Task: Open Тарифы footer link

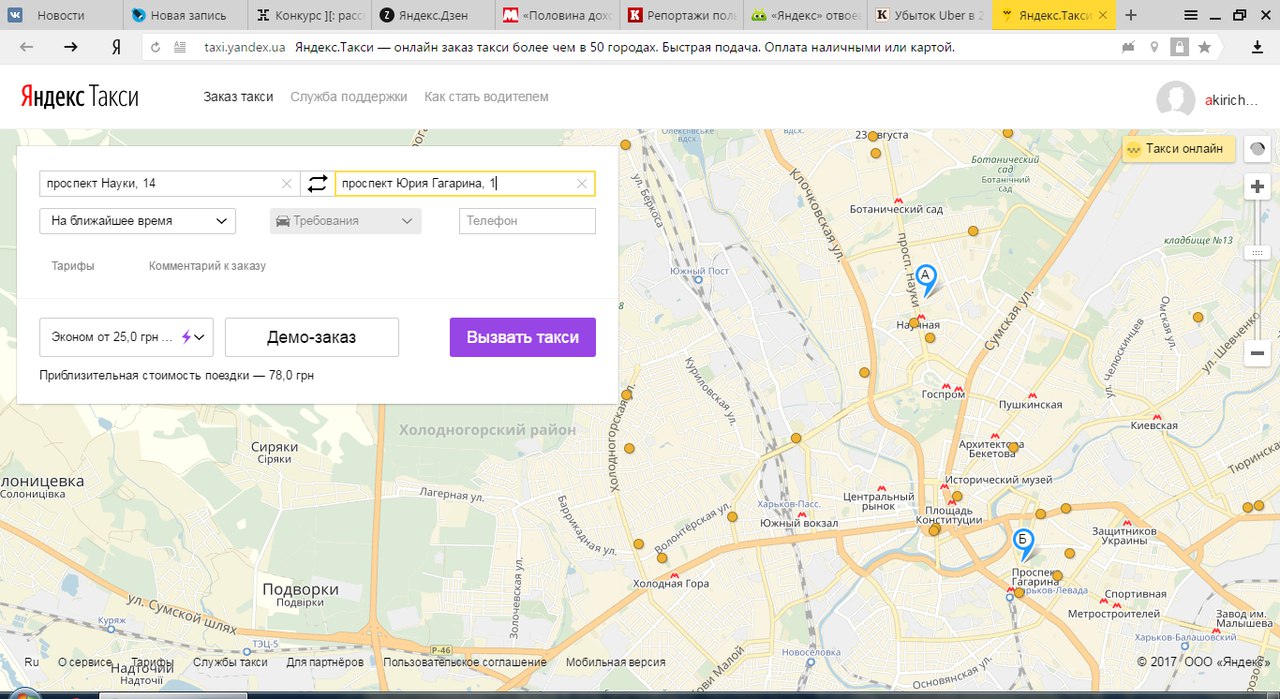Action: click(153, 662)
